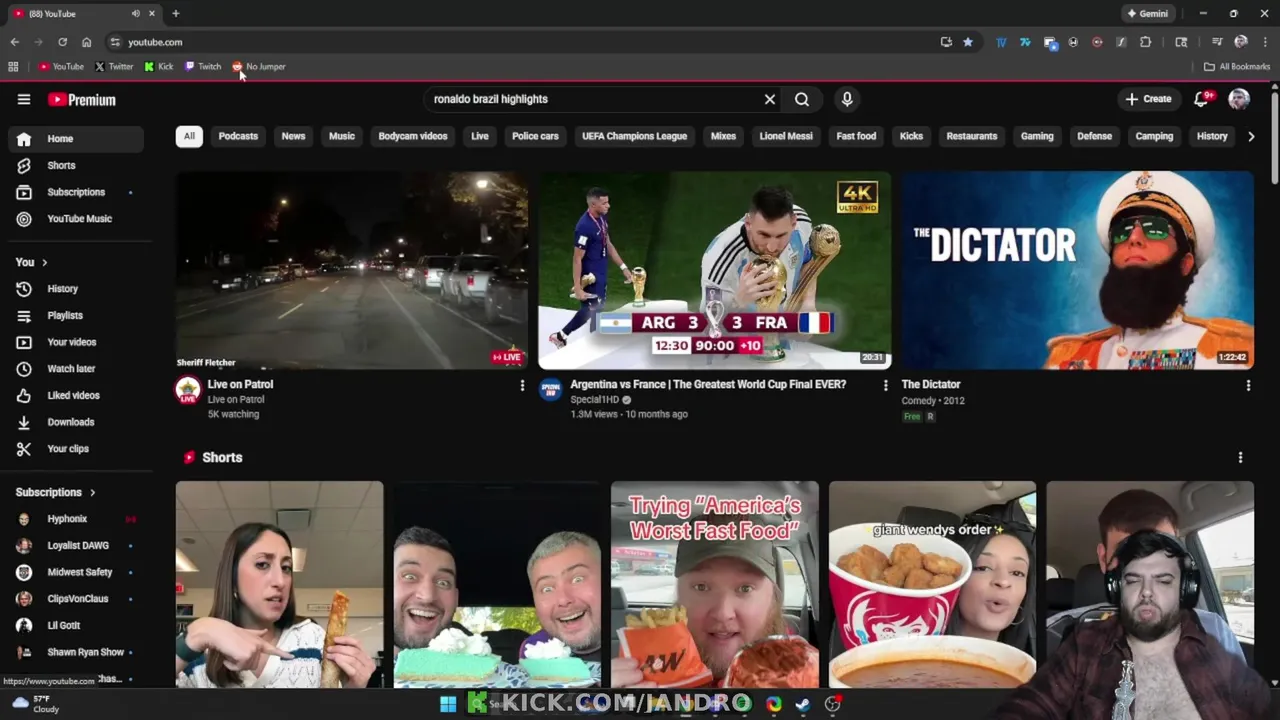Image resolution: width=1280 pixels, height=720 pixels.
Task: Open options for The Dictator
Action: [x=1248, y=385]
